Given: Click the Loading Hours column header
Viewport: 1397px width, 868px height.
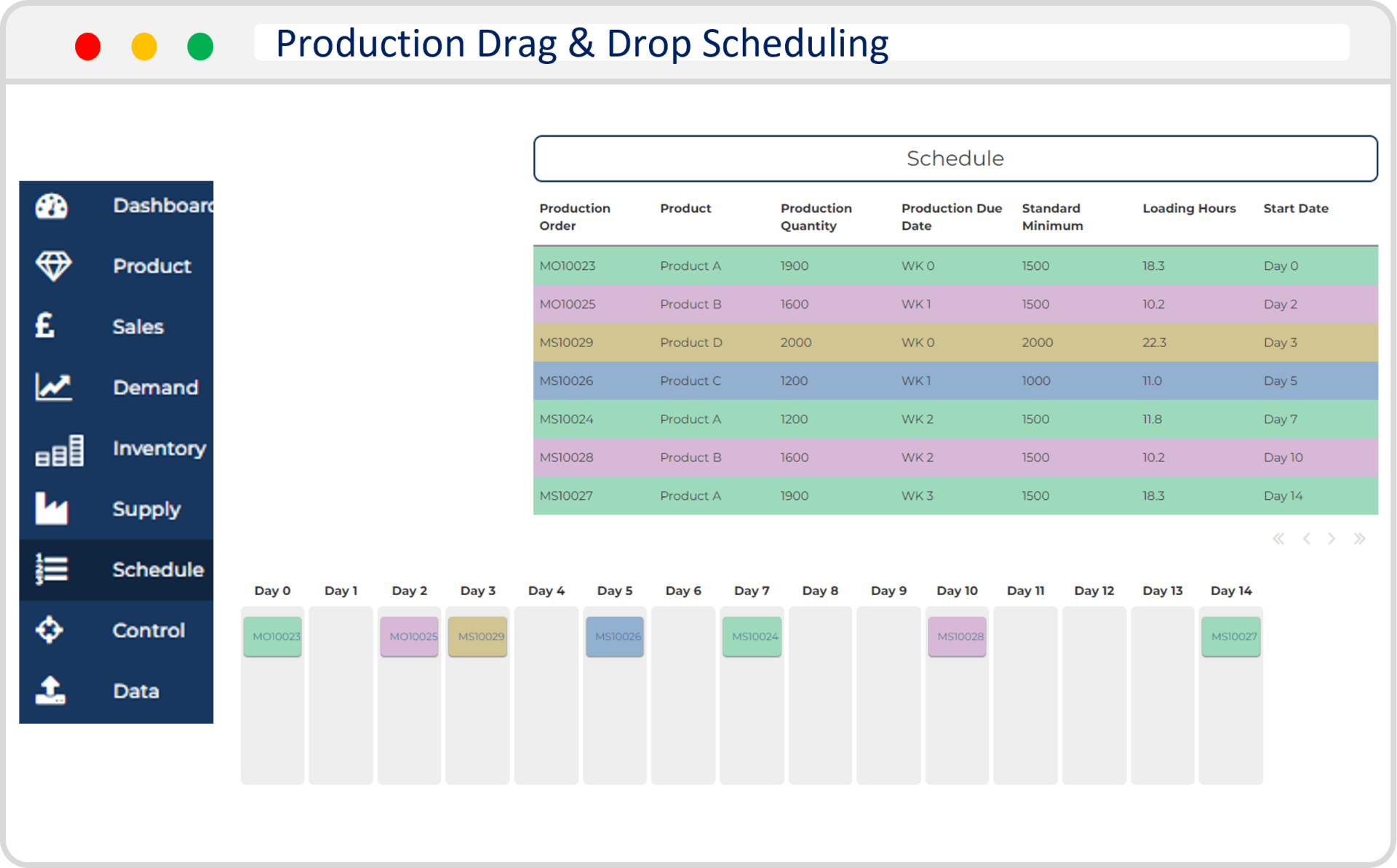Looking at the screenshot, I should [x=1189, y=209].
